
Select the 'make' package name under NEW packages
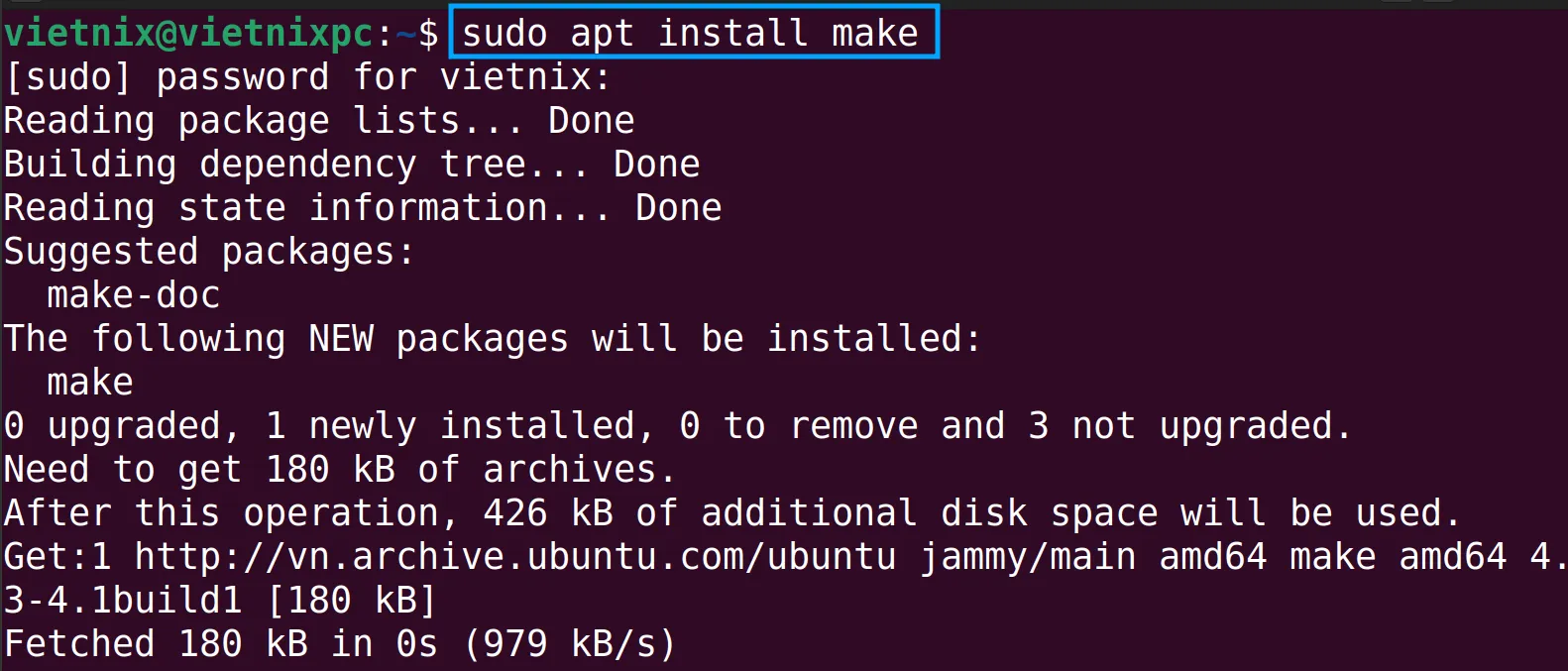point(89,383)
